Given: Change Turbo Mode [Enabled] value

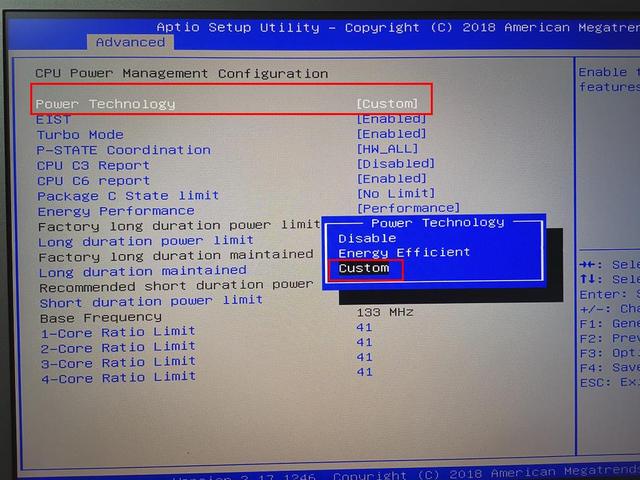Looking at the screenshot, I should coord(391,133).
